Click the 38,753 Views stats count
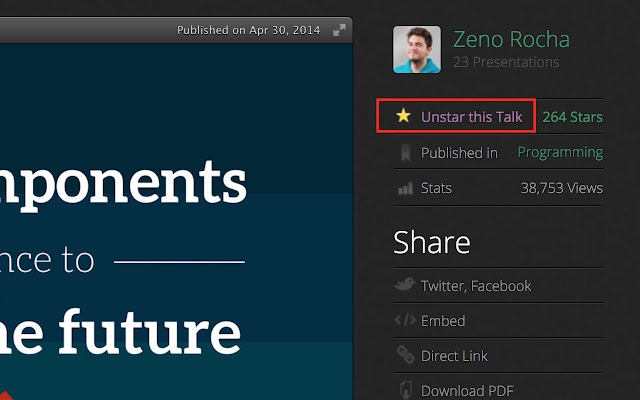Screen dimensions: 640x400 561,188
